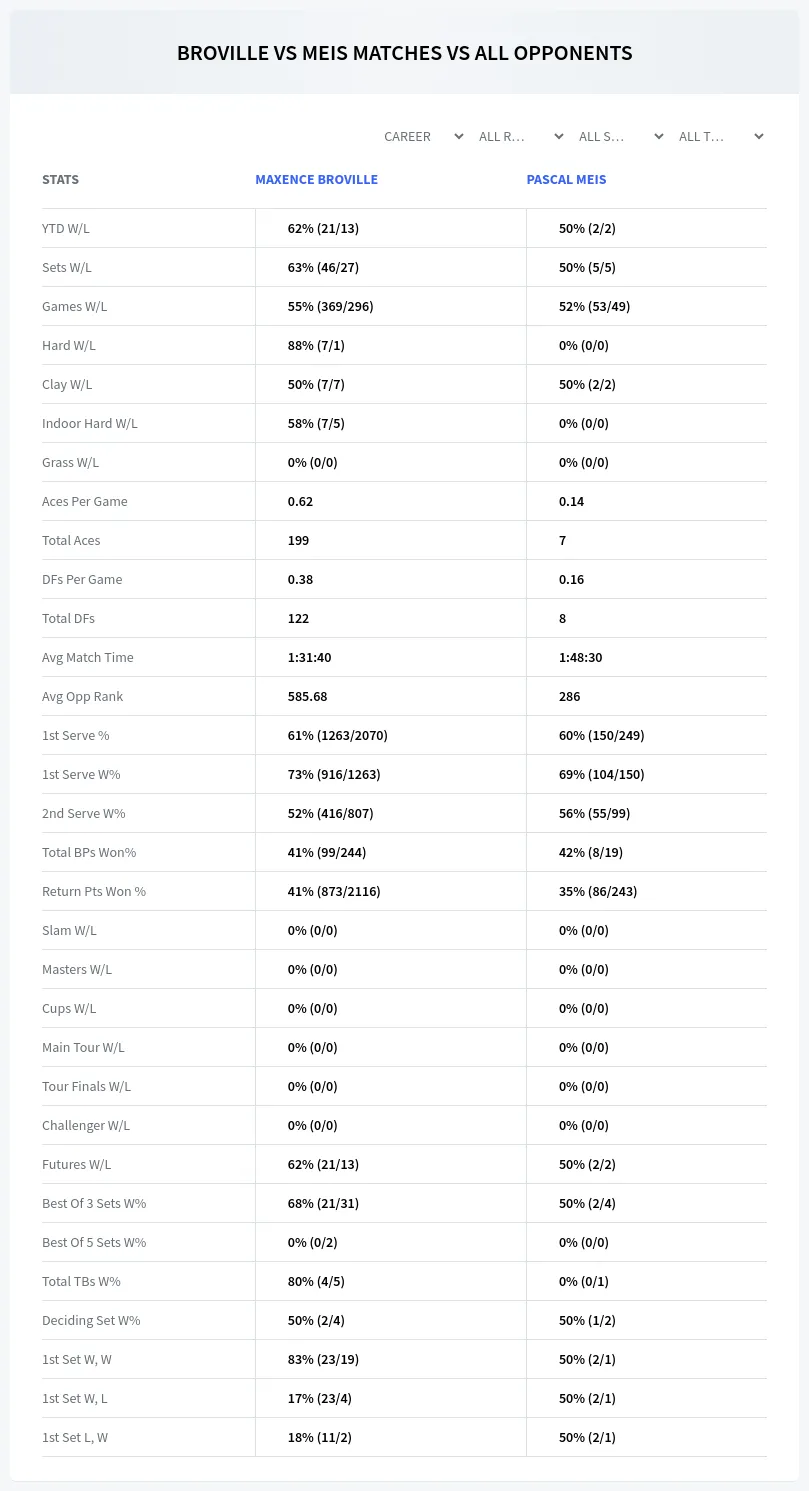Select the Deciding Set W% row label

[91, 1320]
